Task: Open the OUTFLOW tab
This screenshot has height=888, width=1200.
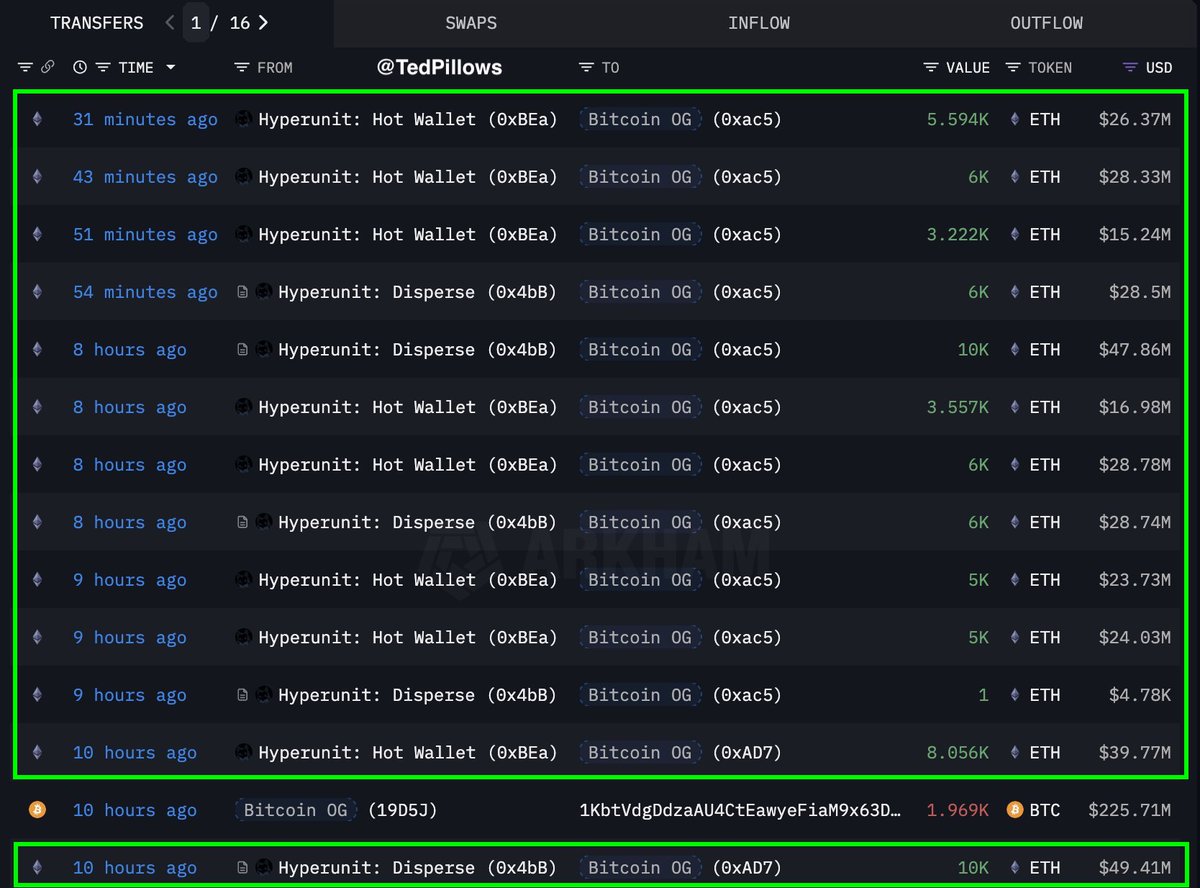Action: click(x=1046, y=22)
